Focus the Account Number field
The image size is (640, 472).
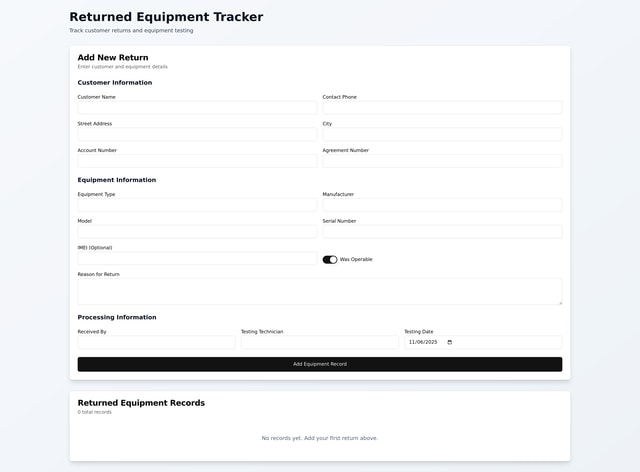pos(197,161)
